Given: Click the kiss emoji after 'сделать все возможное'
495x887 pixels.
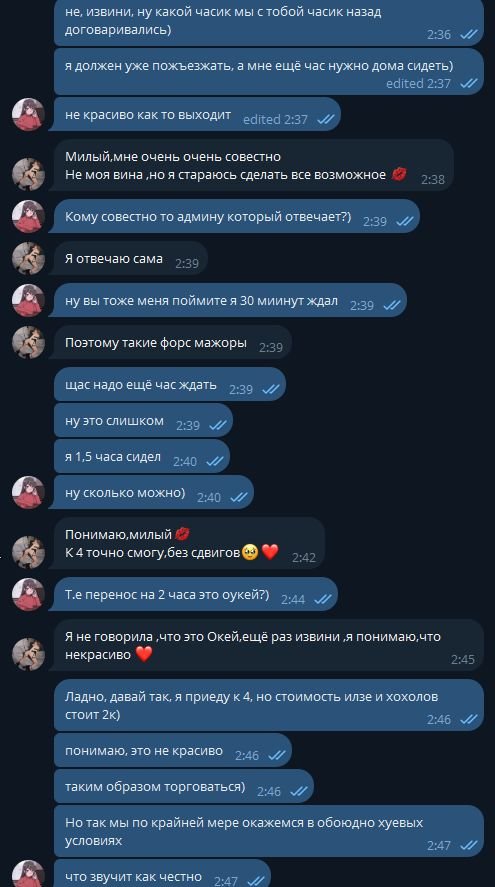Looking at the screenshot, I should pyautogui.click(x=399, y=174).
